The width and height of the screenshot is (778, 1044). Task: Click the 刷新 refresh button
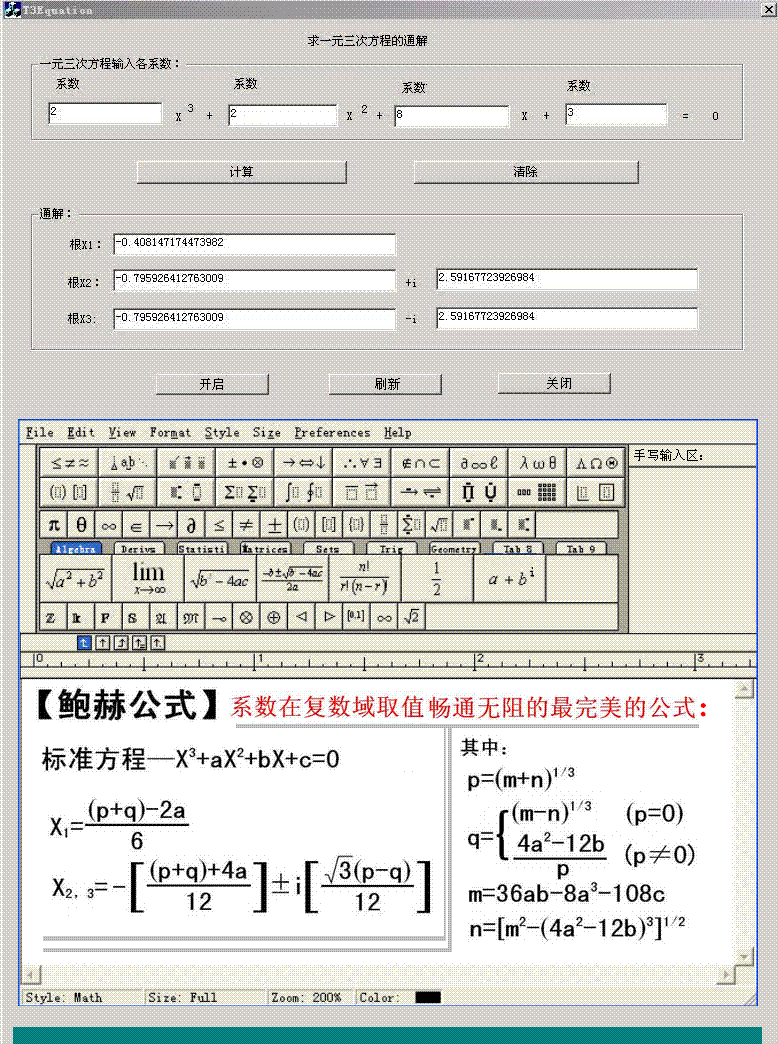(386, 384)
